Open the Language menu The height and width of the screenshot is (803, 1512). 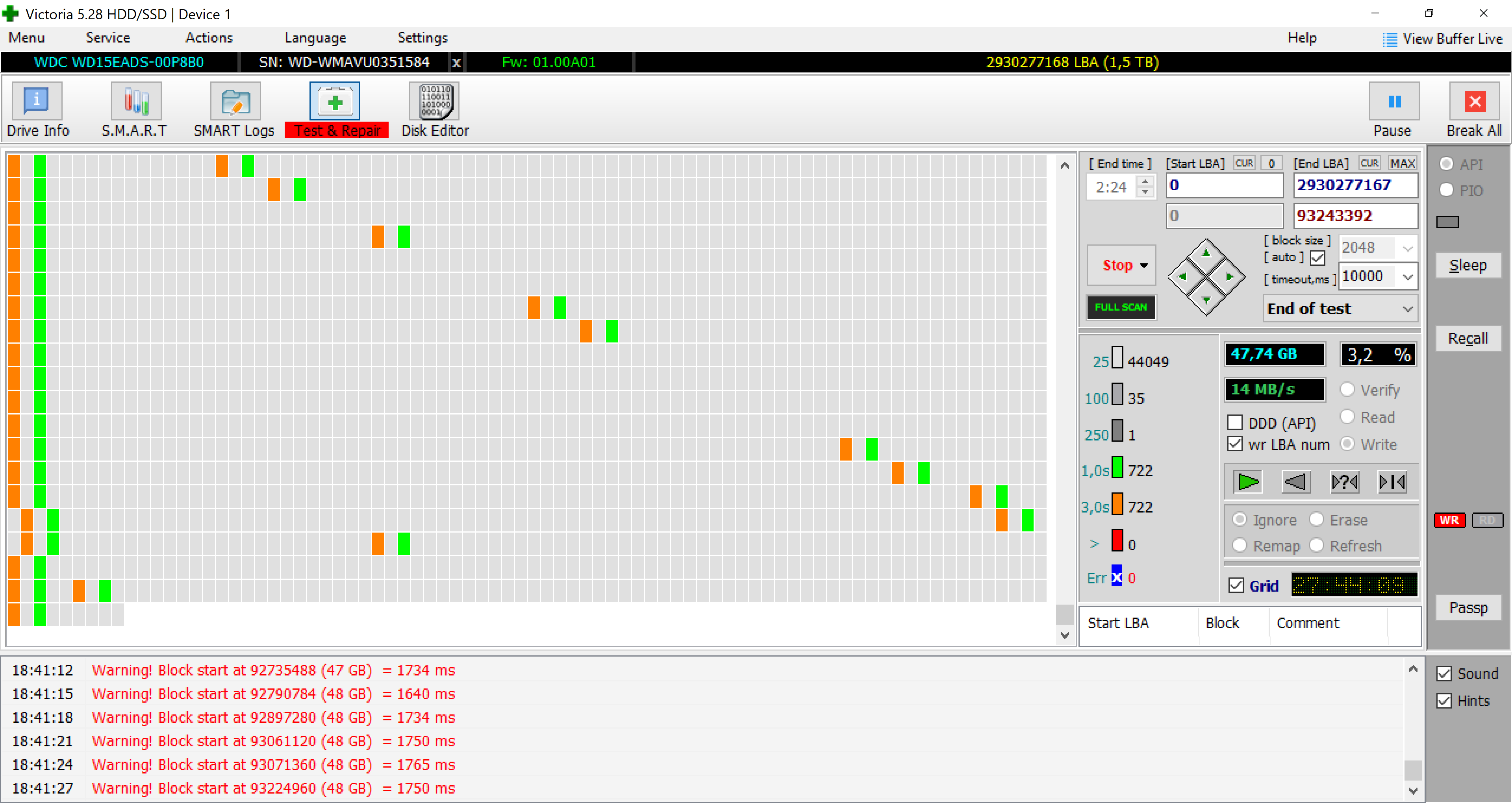(315, 38)
